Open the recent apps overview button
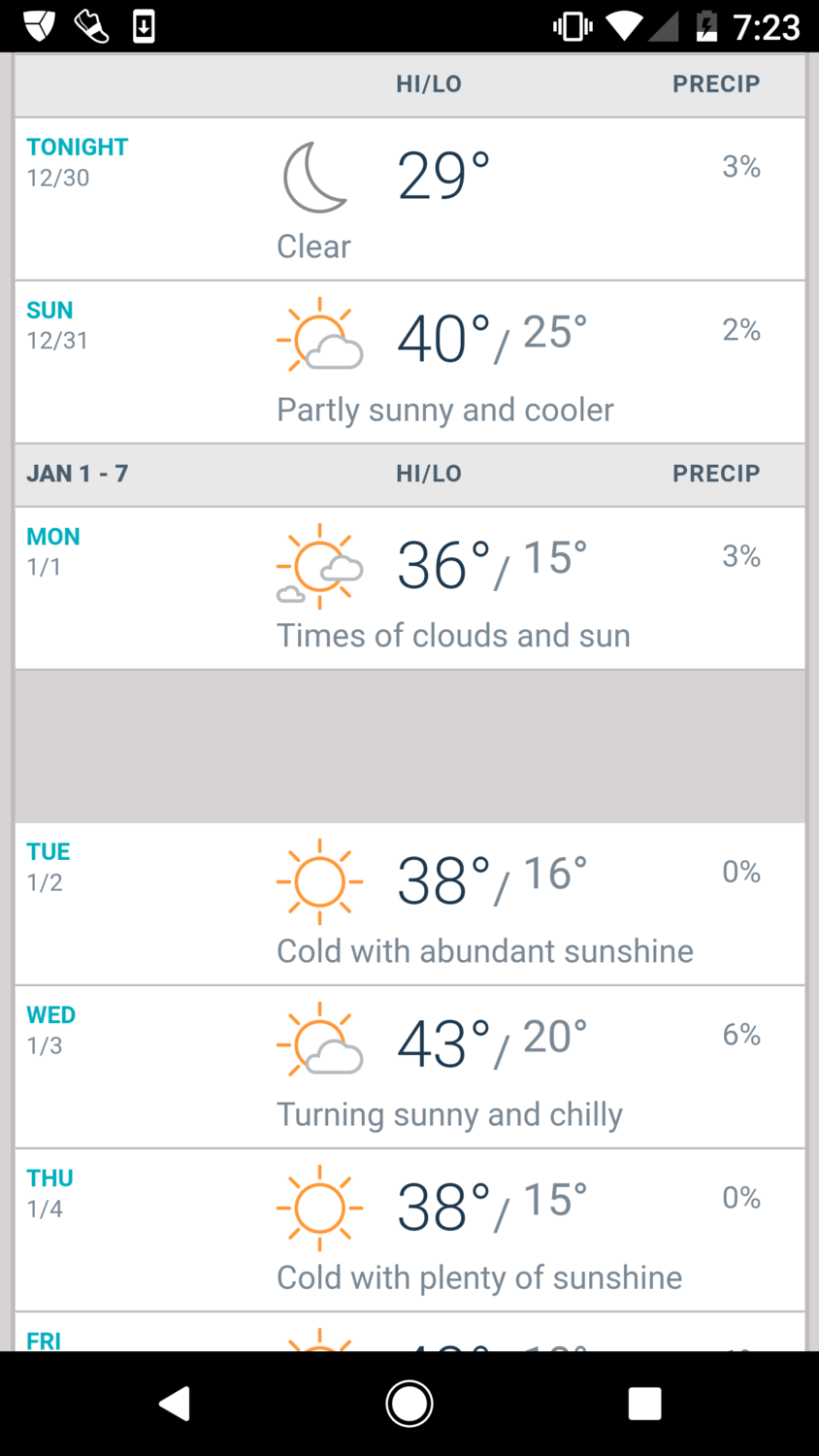The image size is (819, 1456). [644, 1404]
